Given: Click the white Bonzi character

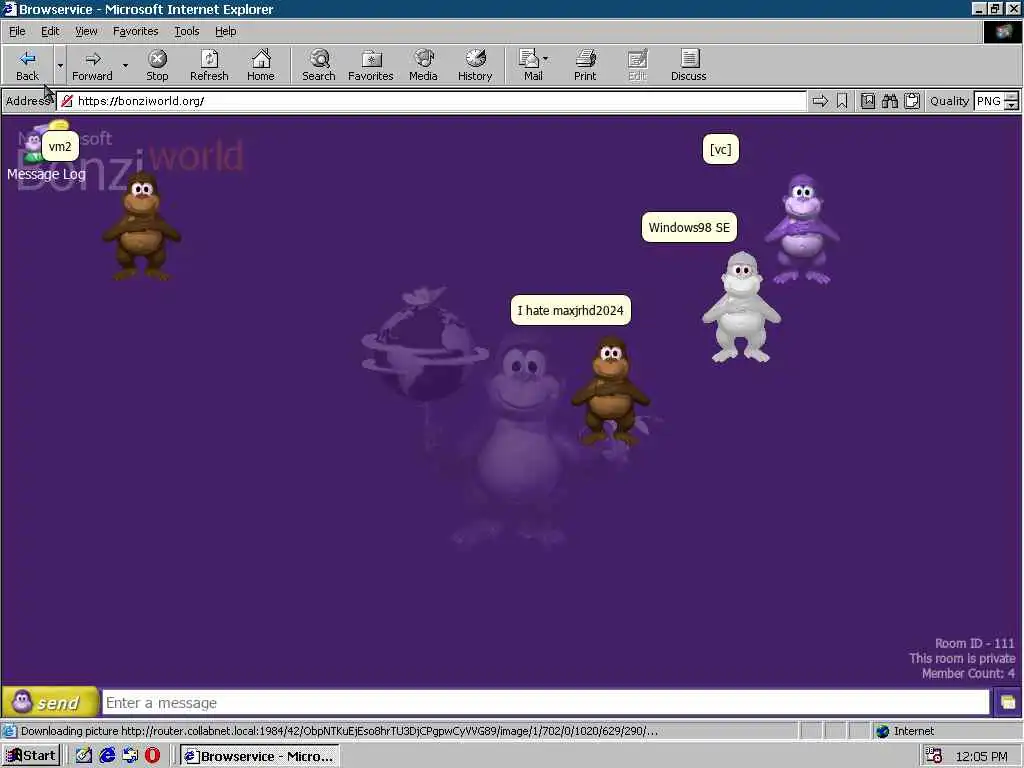Looking at the screenshot, I should pos(741,307).
